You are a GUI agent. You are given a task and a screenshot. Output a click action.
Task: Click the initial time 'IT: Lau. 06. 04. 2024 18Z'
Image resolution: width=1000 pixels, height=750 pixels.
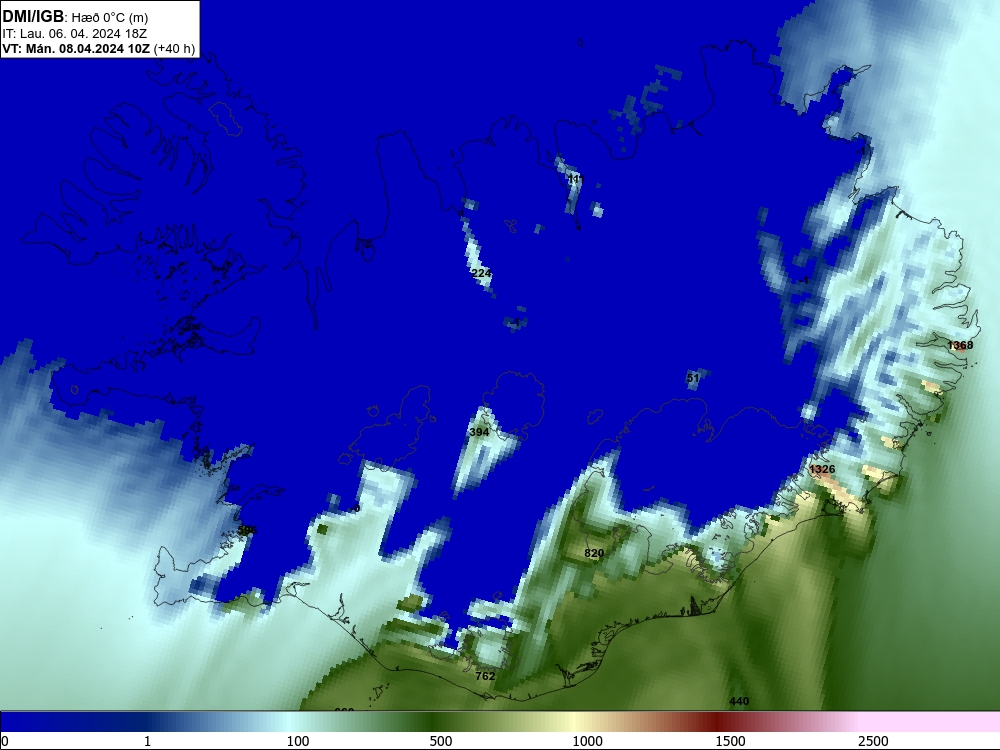[x=75, y=34]
